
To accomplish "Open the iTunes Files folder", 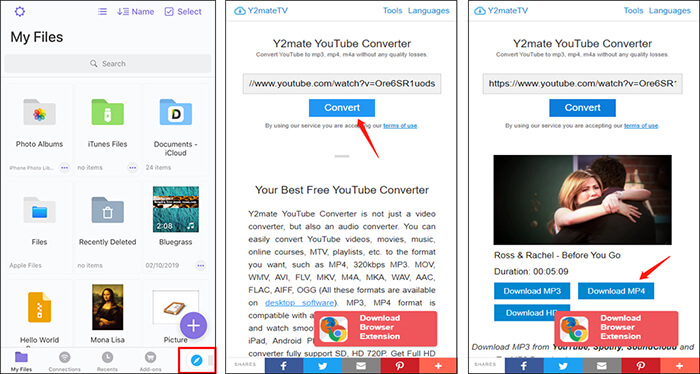I will 108,112.
